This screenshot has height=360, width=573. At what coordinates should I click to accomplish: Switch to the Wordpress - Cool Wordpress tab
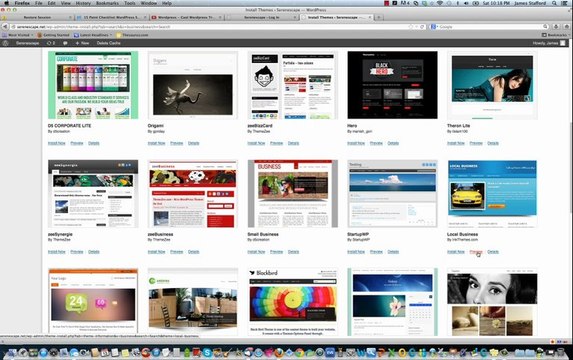tap(186, 17)
